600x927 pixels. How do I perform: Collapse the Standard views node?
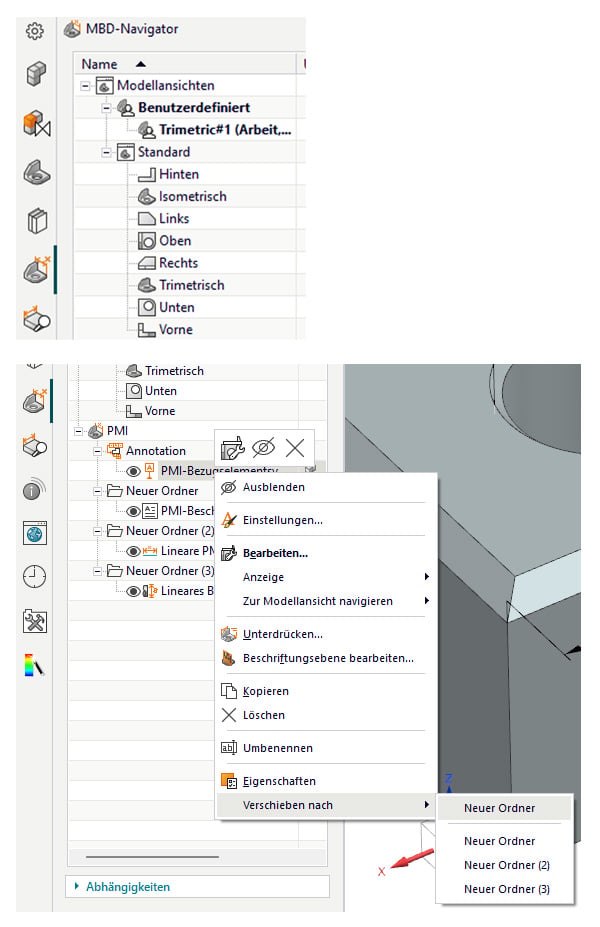tap(106, 153)
